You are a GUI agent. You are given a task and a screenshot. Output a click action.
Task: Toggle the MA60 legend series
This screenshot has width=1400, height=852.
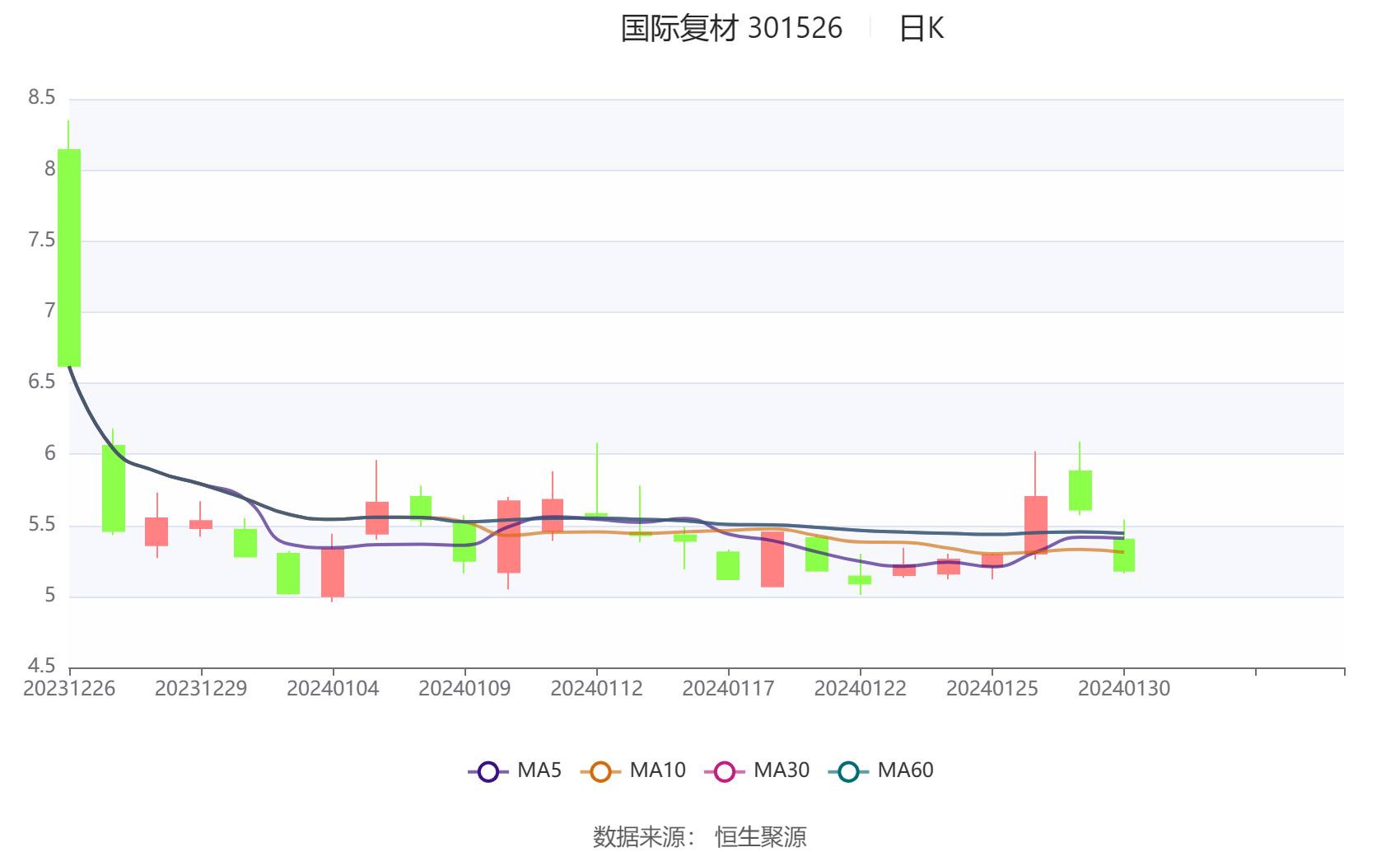point(880,771)
